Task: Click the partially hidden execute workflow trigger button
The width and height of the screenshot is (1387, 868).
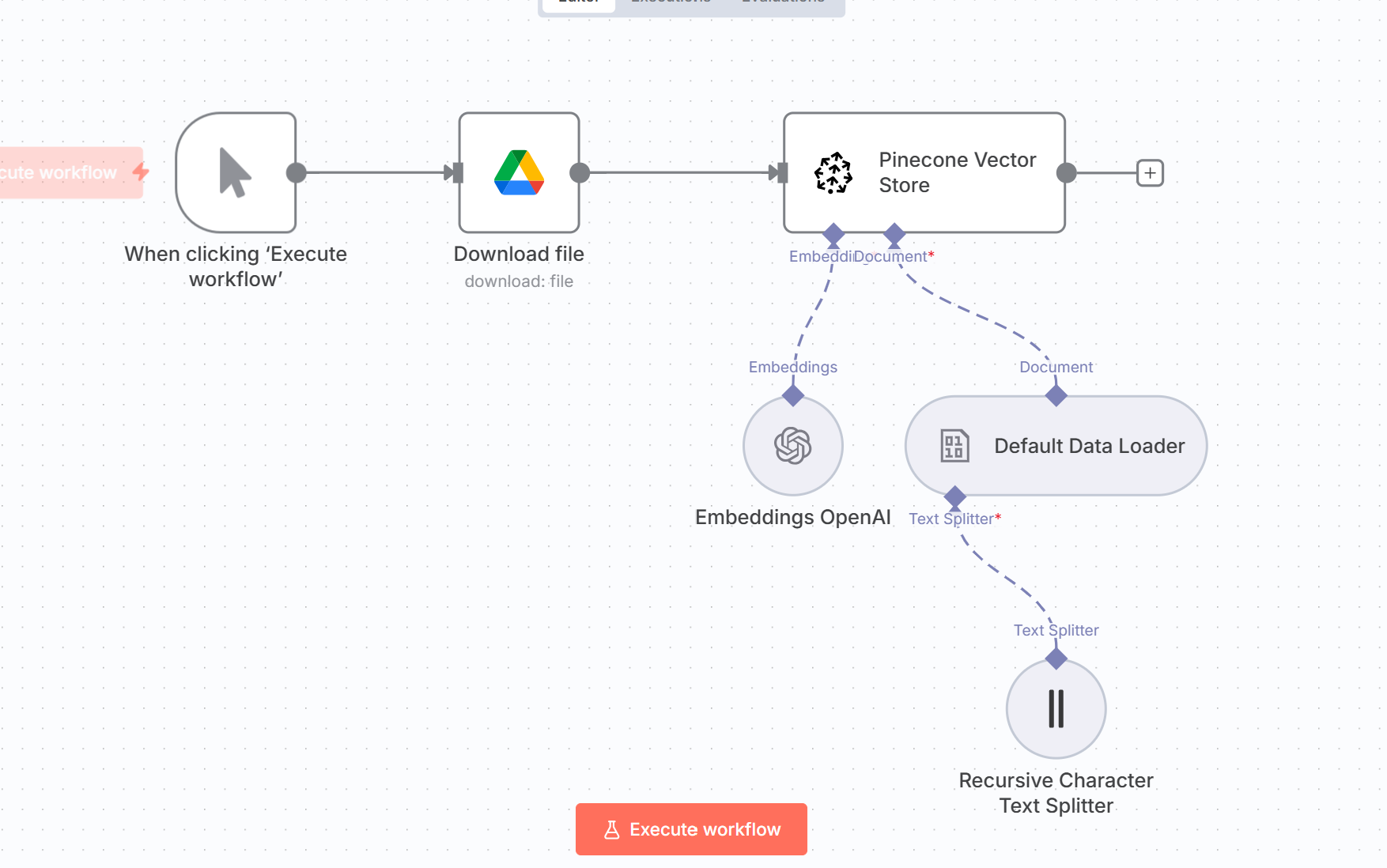Action: [63, 172]
